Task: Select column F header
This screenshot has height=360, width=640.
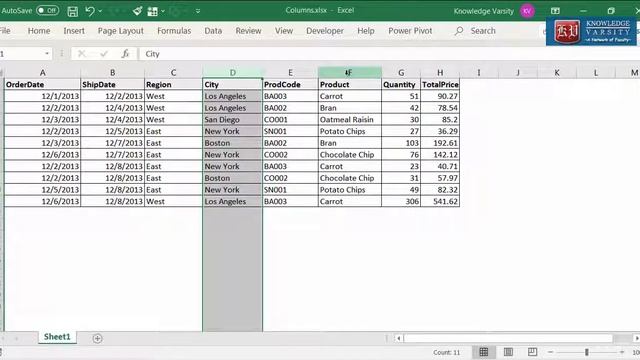Action: 350,73
